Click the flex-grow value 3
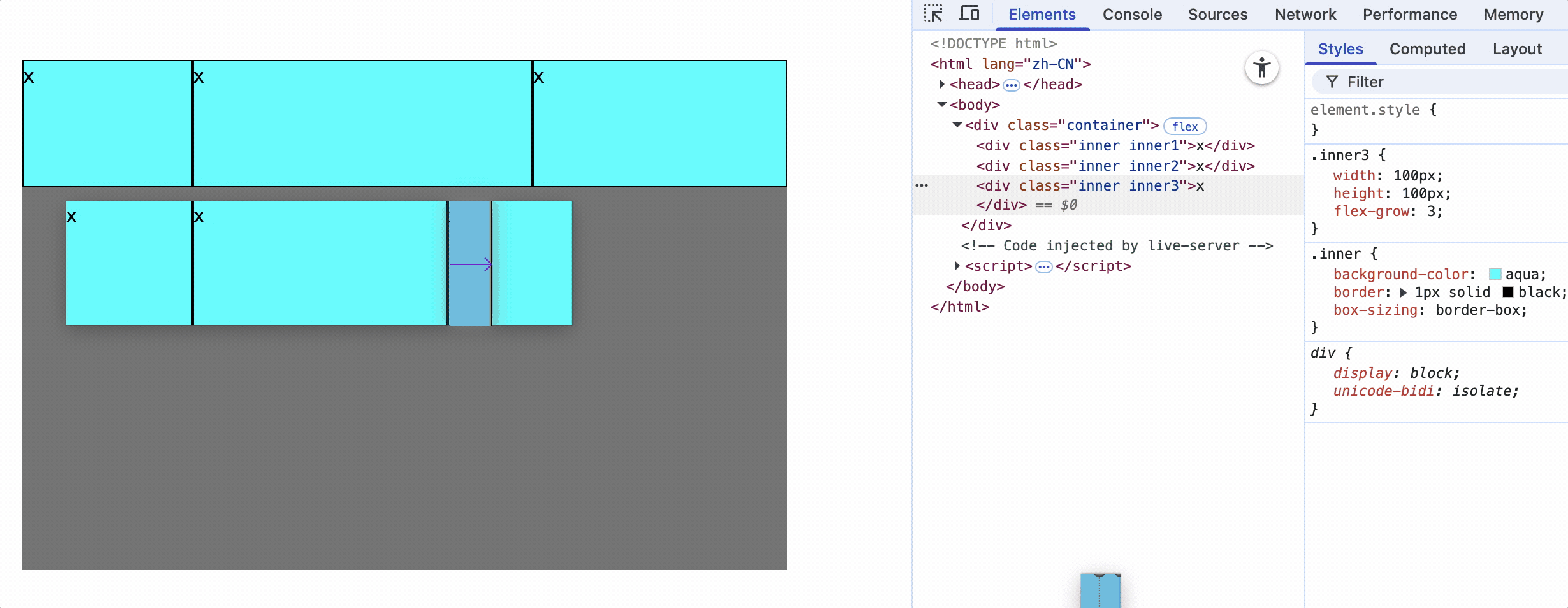The height and width of the screenshot is (608, 1568). pos(1430,211)
